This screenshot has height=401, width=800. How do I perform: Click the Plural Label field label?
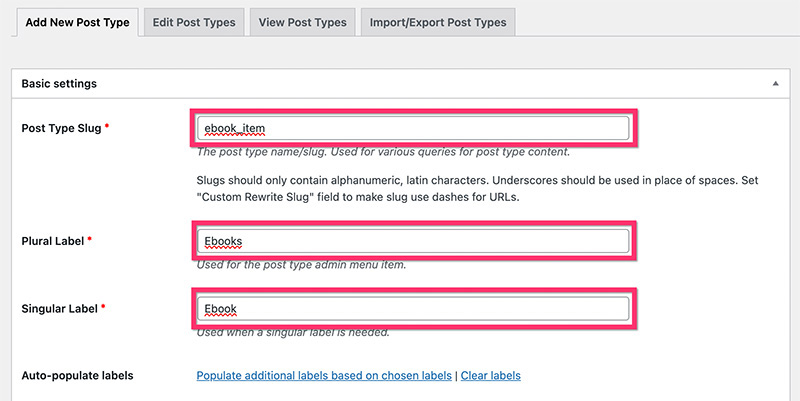tap(53, 241)
